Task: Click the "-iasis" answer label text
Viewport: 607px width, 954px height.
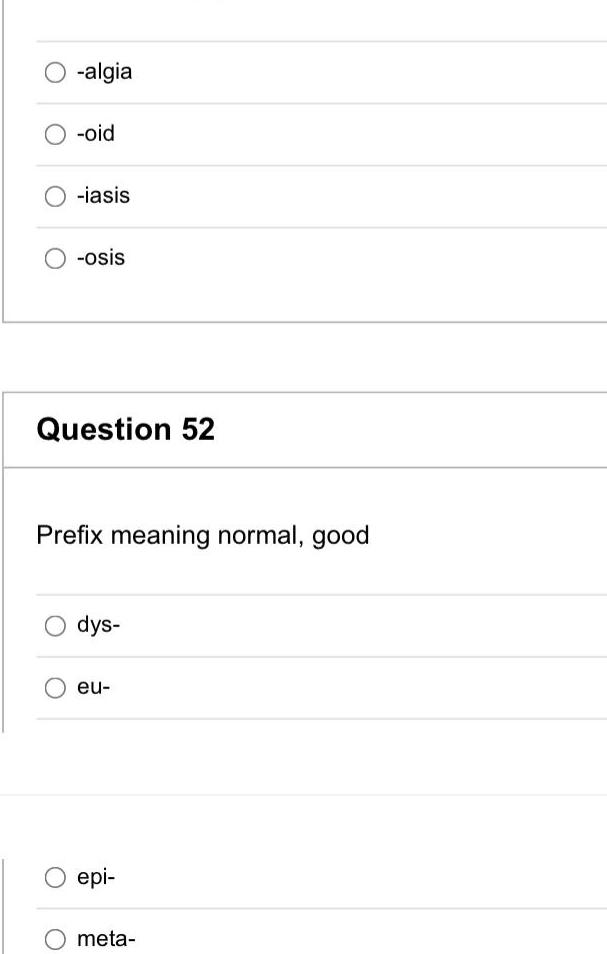Action: click(x=104, y=196)
